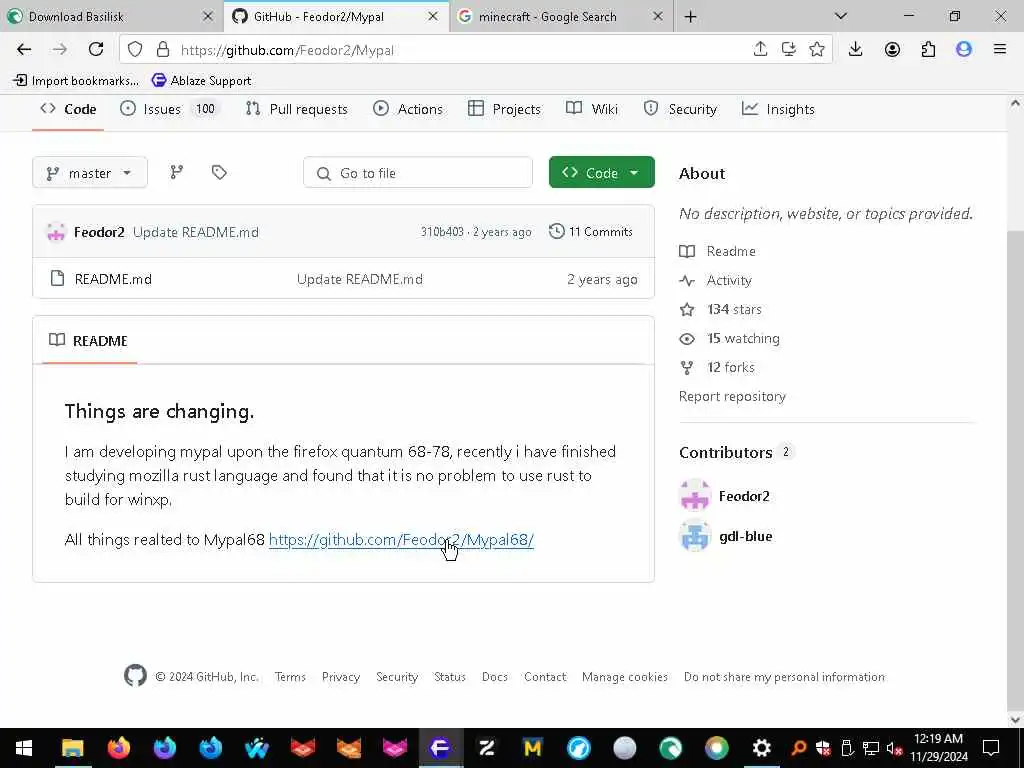Go back using the browser back arrow
Image resolution: width=1024 pixels, height=768 pixels.
point(24,50)
